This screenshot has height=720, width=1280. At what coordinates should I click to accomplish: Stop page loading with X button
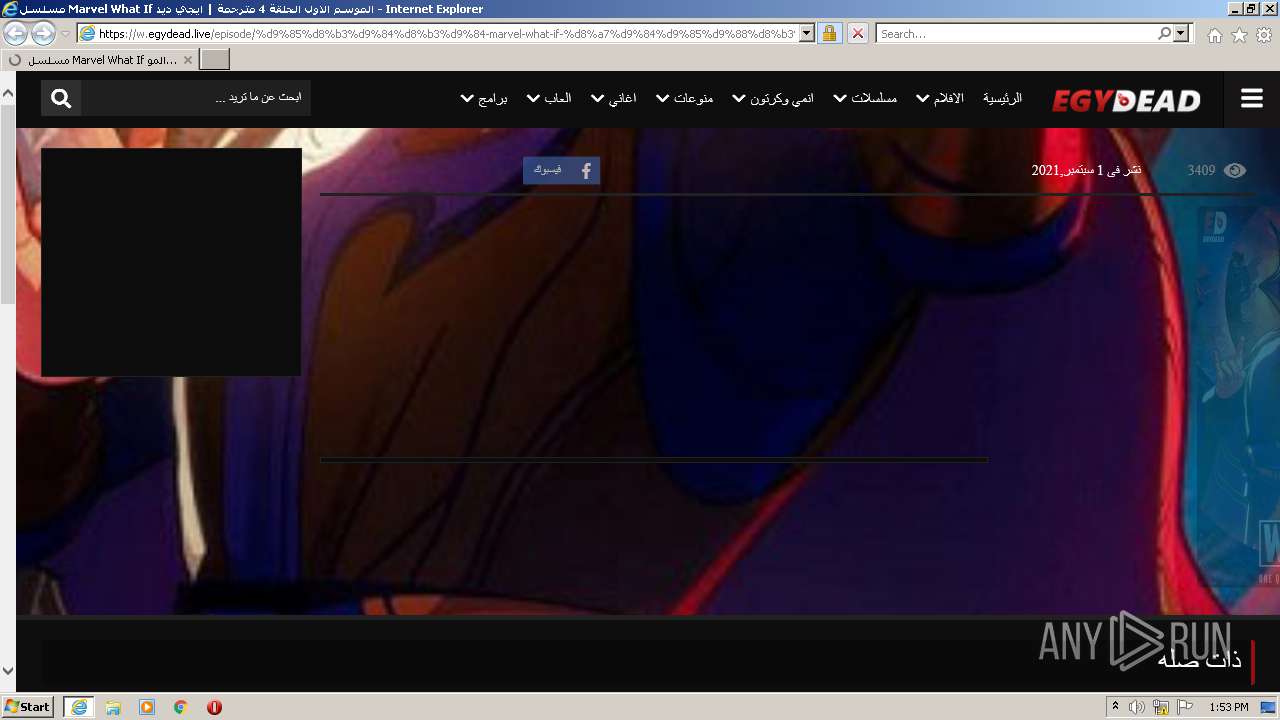pyautogui.click(x=857, y=34)
